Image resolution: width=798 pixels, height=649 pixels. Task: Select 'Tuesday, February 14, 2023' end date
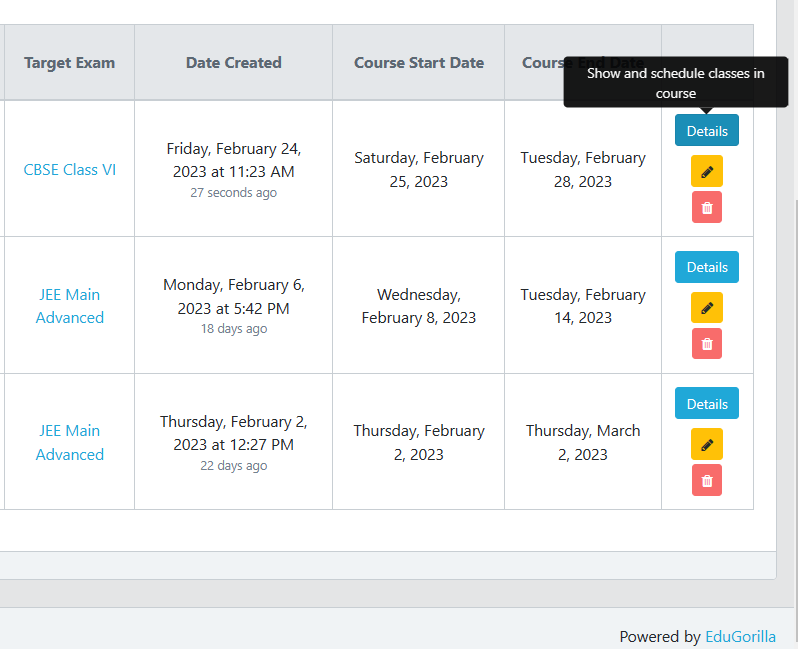click(x=583, y=306)
